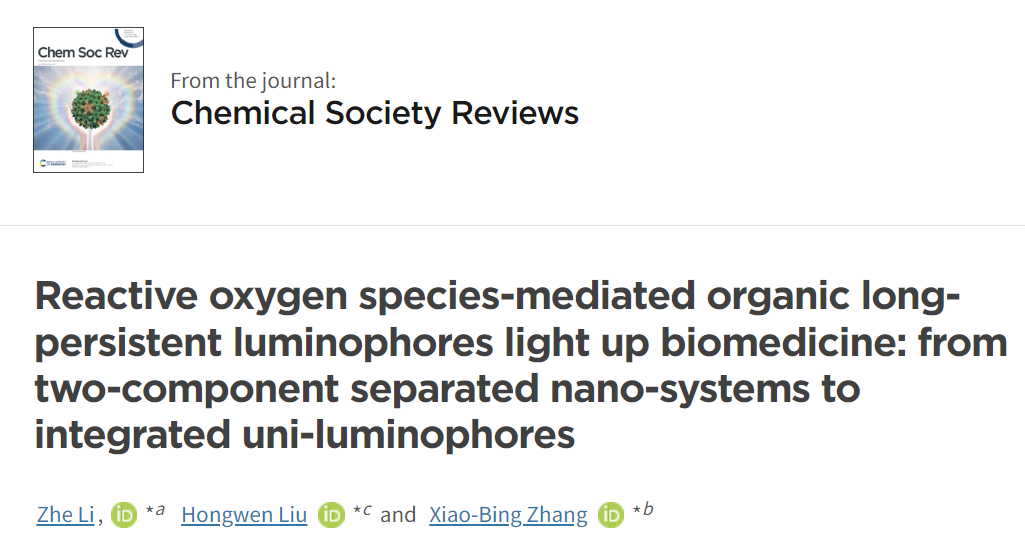
Task: Click the green sphere illustration on the cover
Action: point(90,108)
